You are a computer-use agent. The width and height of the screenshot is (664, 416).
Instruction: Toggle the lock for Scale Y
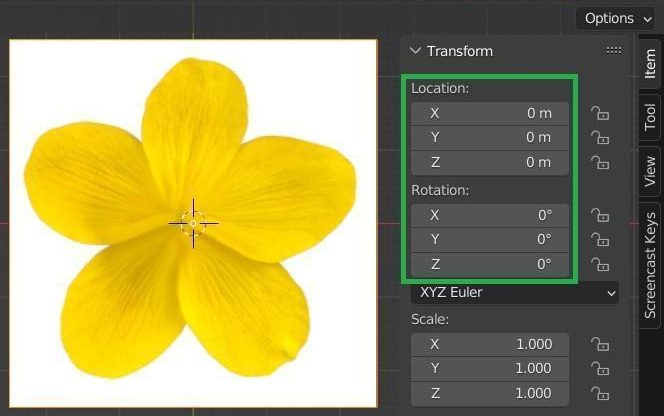coord(600,369)
